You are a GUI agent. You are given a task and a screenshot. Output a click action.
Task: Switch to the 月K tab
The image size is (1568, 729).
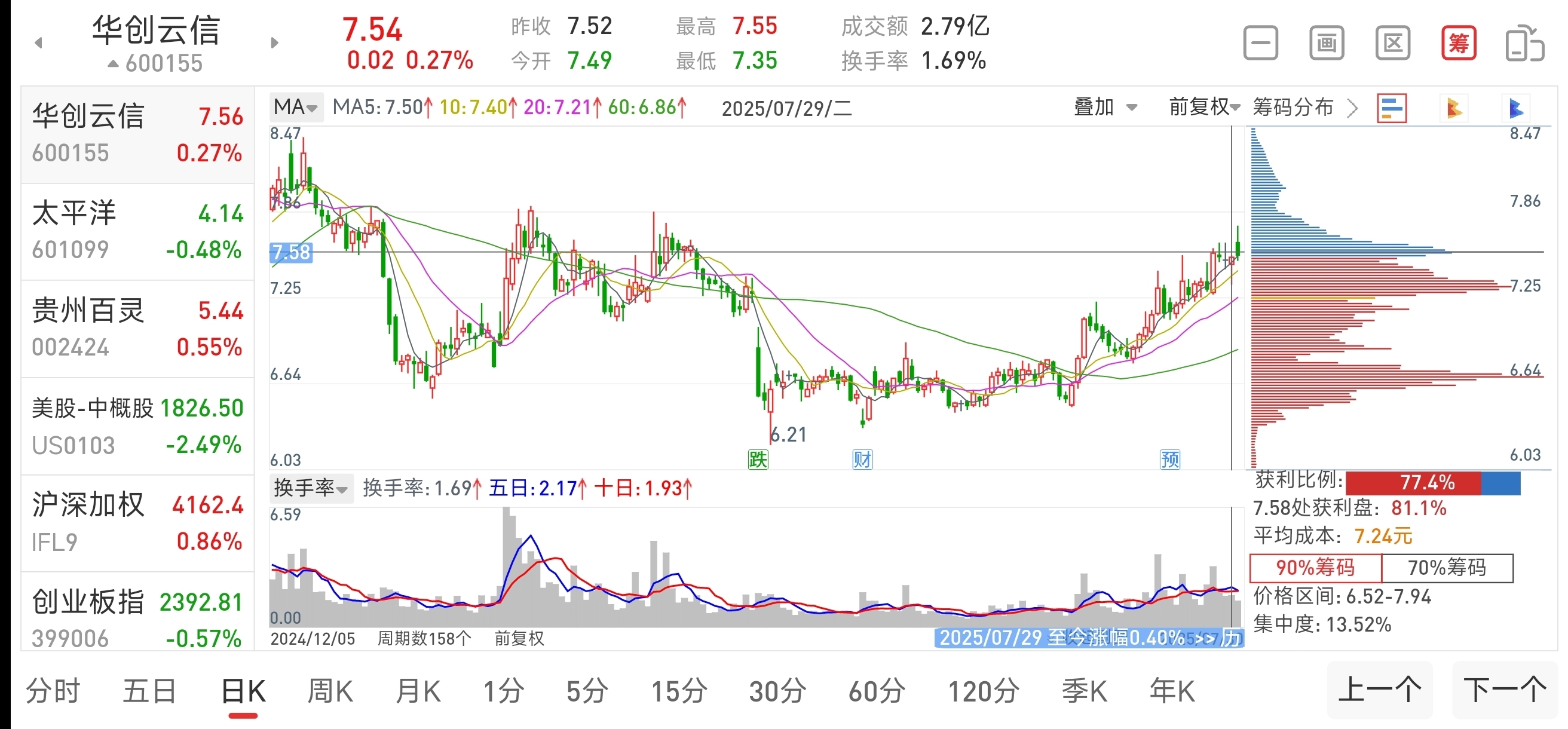pos(418,691)
